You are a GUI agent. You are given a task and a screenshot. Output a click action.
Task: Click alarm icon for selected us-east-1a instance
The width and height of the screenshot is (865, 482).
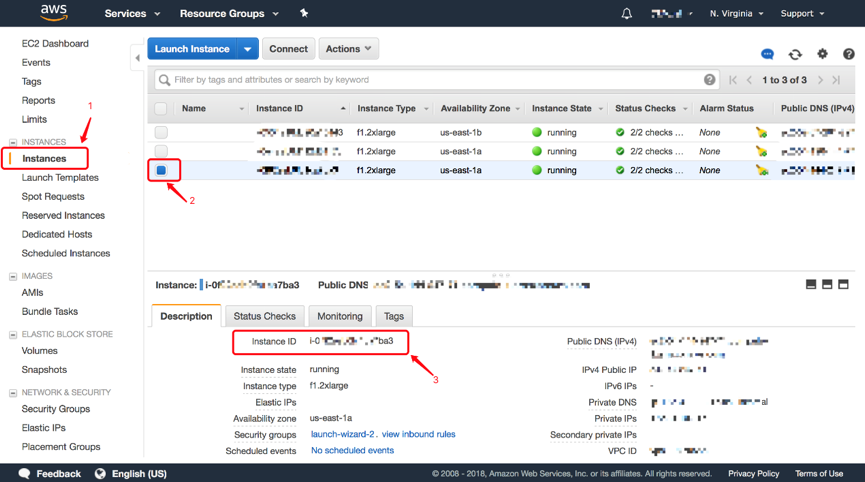tap(762, 170)
